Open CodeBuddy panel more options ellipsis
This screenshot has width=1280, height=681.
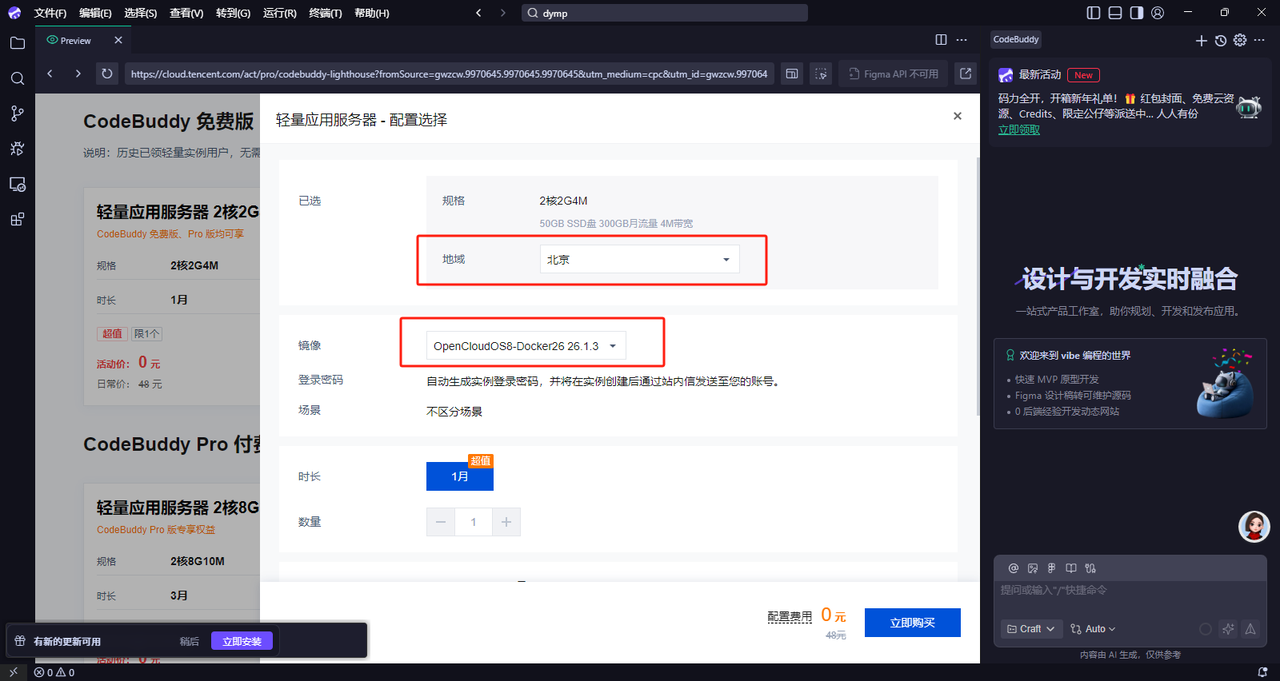1260,40
